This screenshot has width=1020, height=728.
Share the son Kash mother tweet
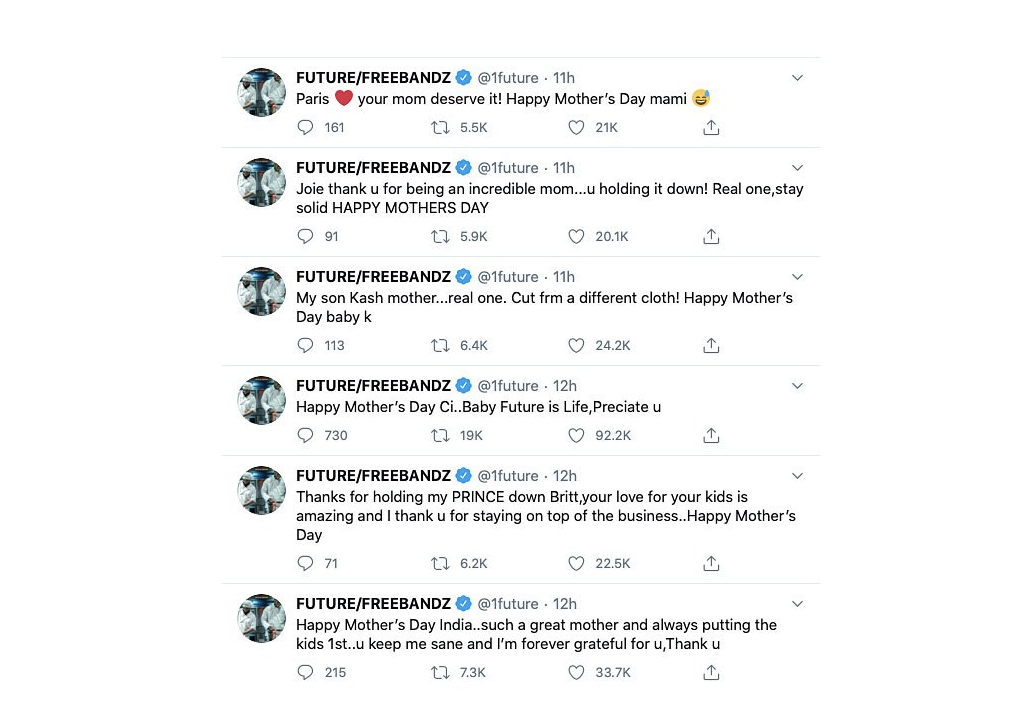(x=711, y=346)
